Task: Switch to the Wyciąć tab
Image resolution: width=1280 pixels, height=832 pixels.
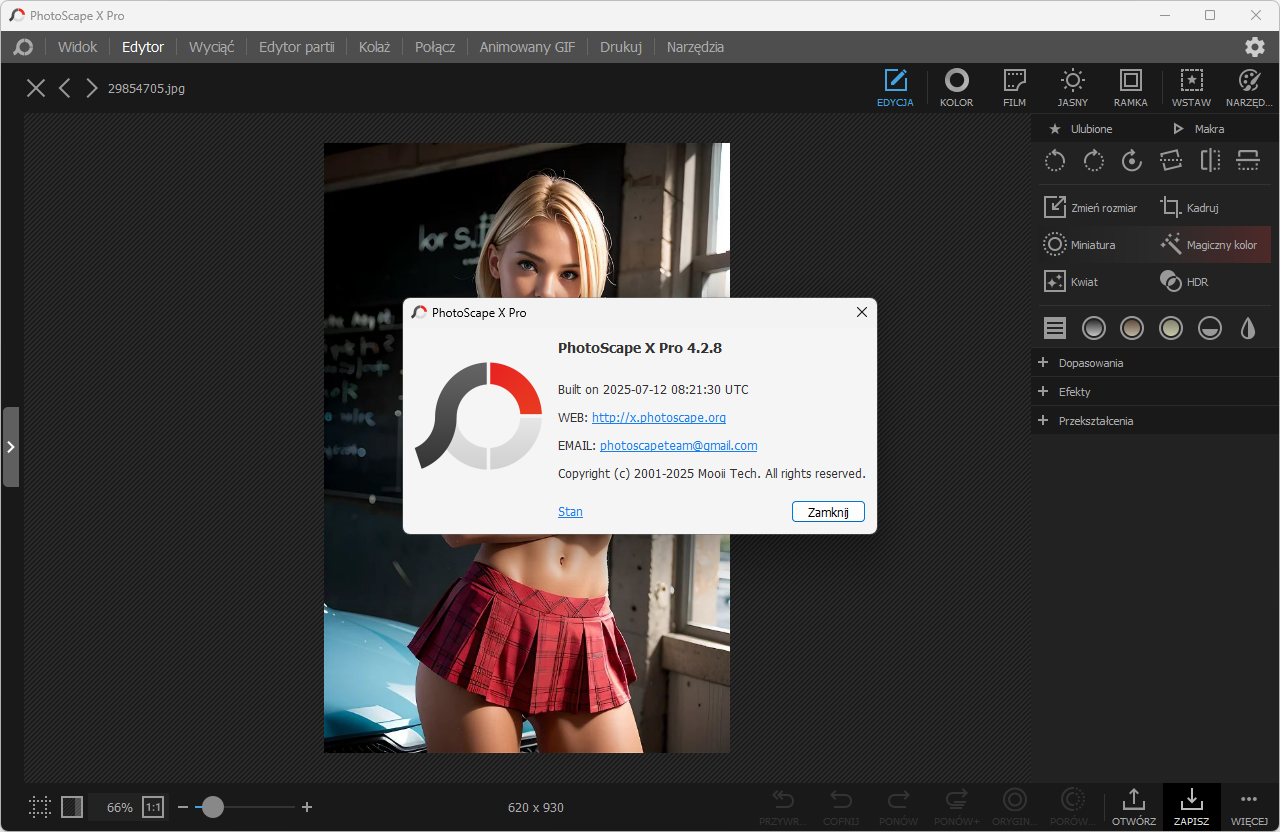Action: click(x=211, y=47)
